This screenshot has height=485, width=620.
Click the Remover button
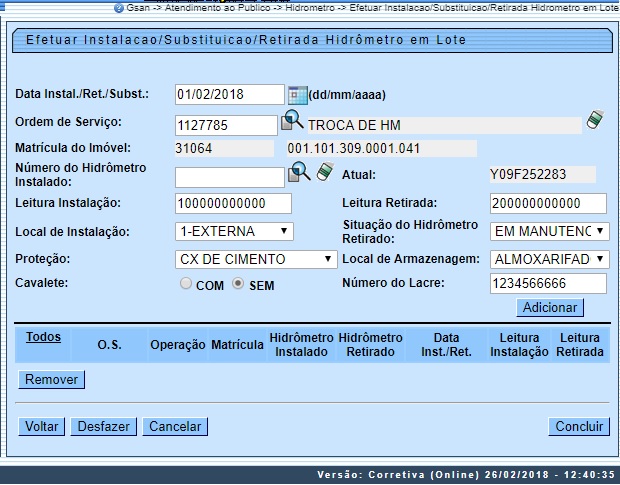coord(52,380)
